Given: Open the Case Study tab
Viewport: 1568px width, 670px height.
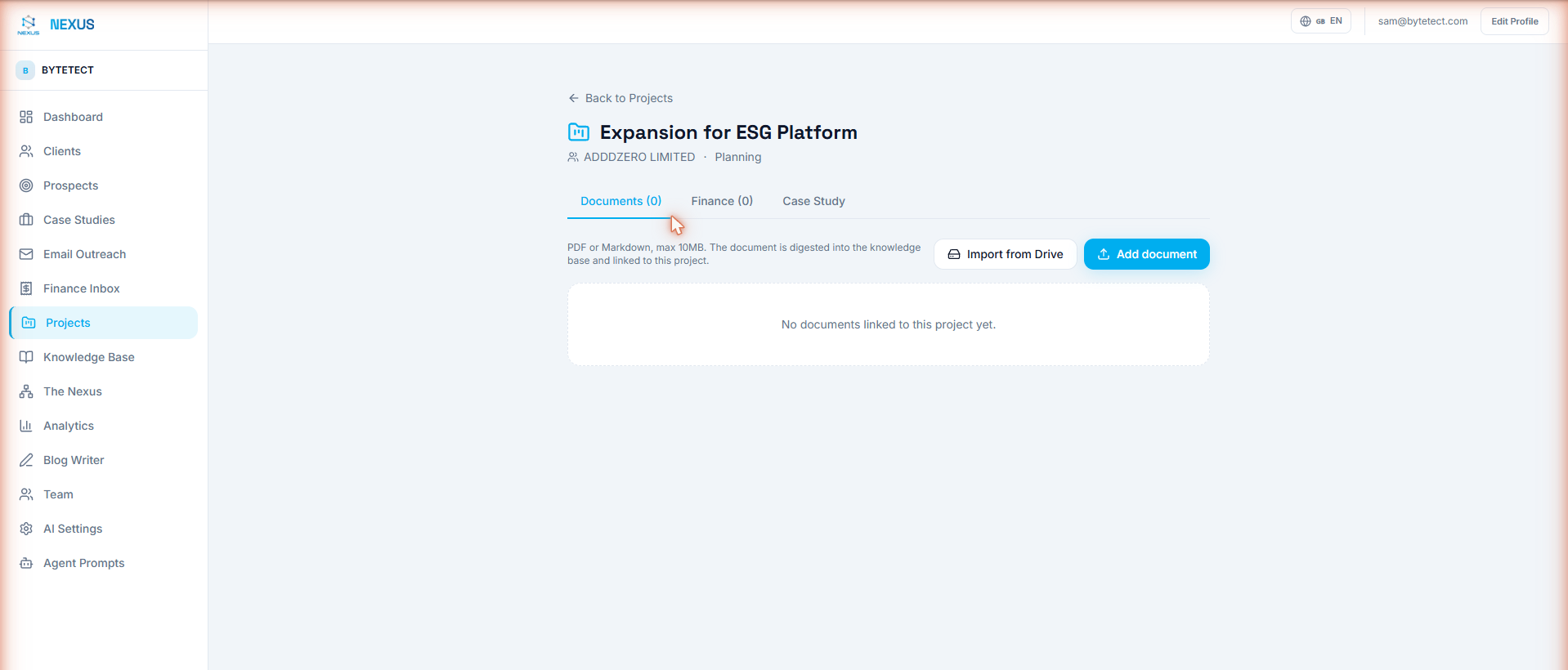Looking at the screenshot, I should pyautogui.click(x=813, y=201).
